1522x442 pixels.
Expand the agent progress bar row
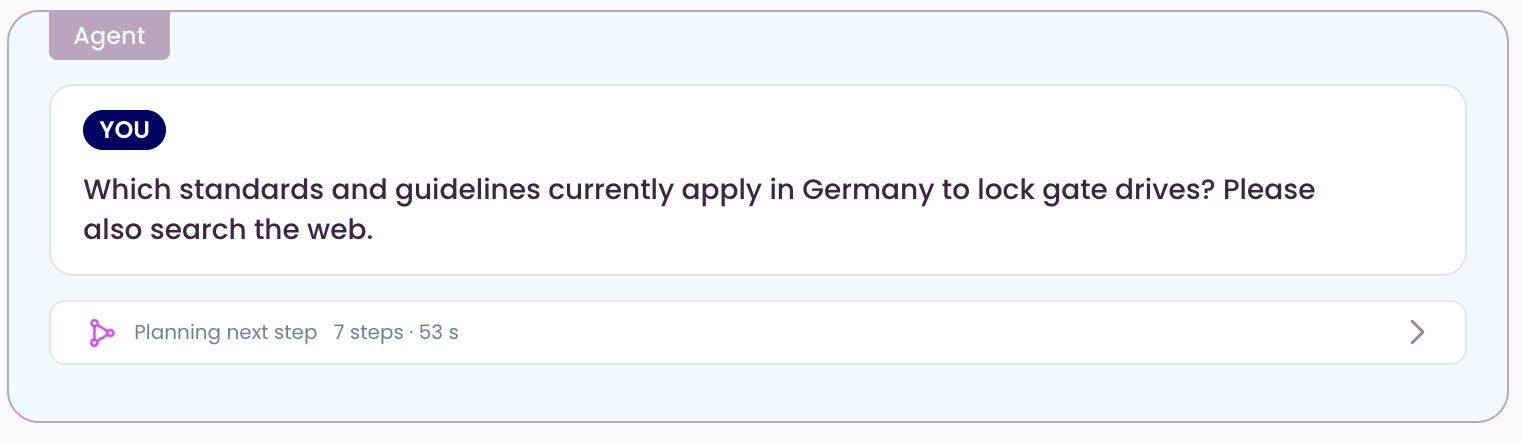click(758, 333)
